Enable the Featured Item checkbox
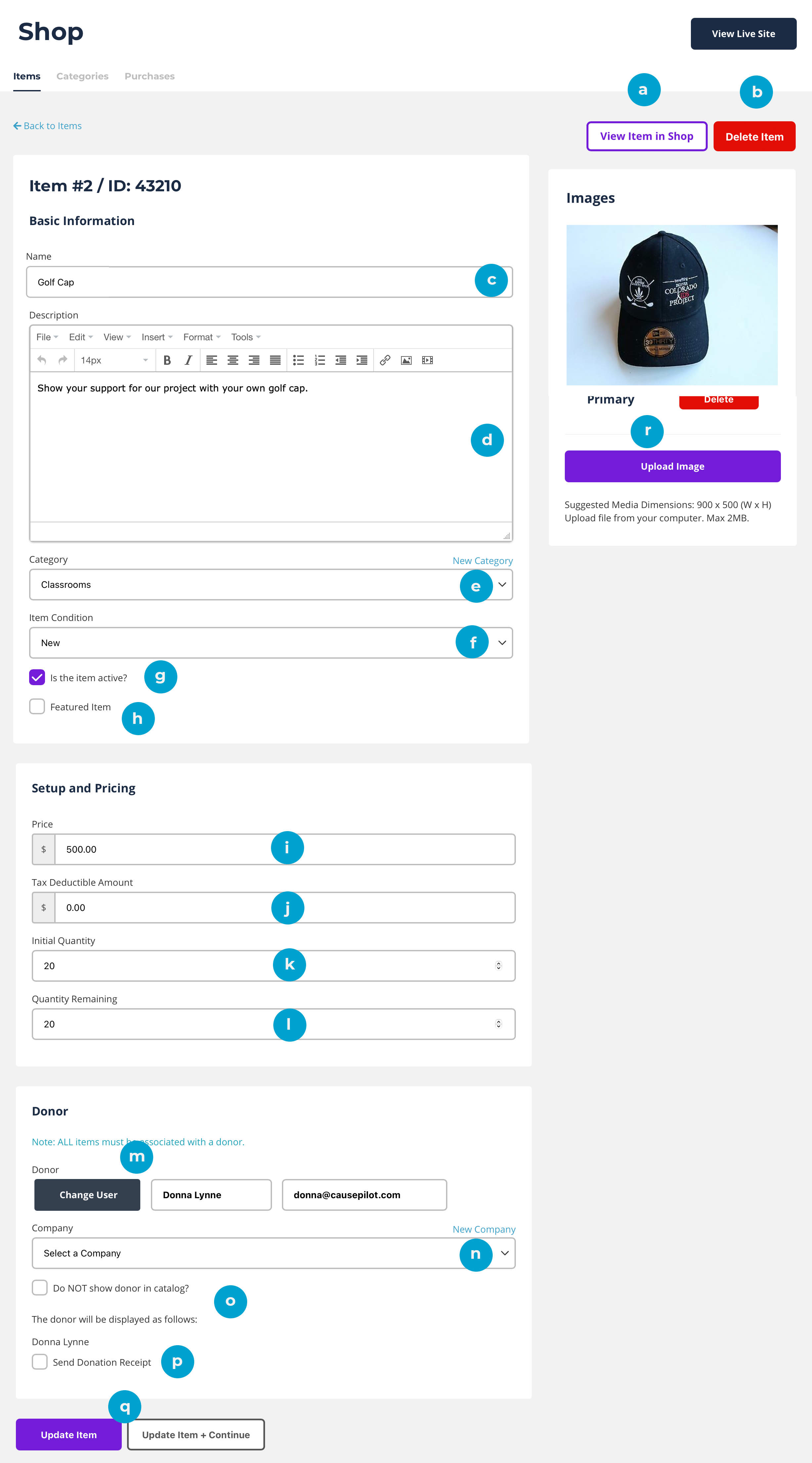This screenshot has width=812, height=1463. 37,707
